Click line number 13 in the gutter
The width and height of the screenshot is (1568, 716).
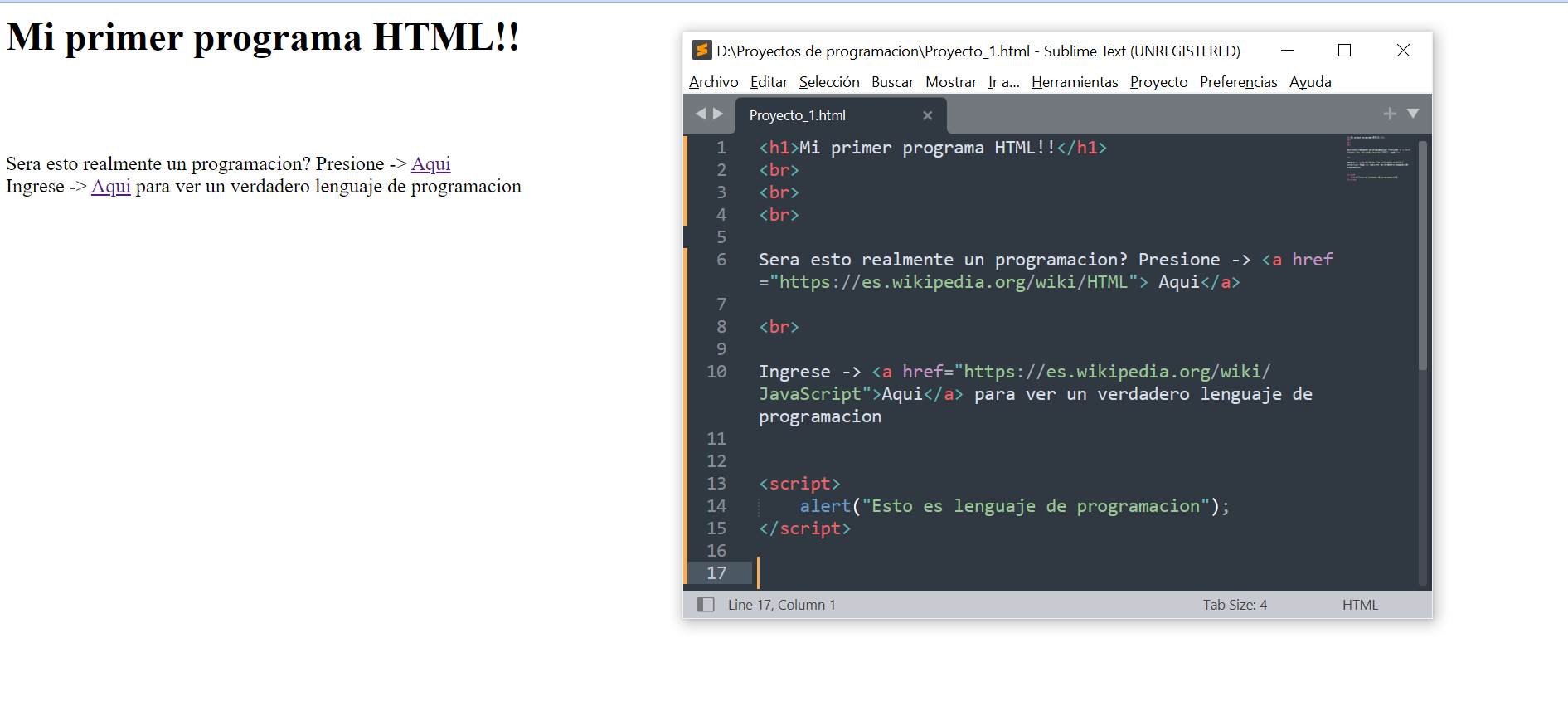(716, 484)
